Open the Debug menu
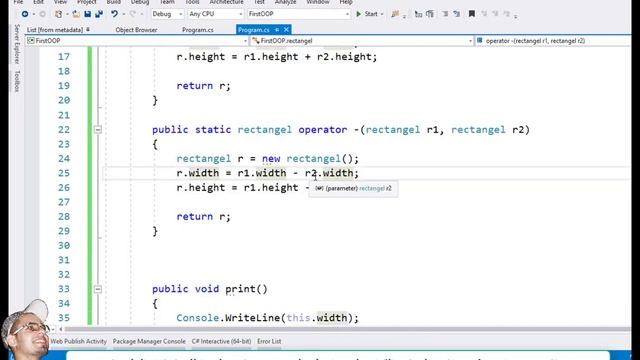This screenshot has height=360, width=640. click(x=140, y=2)
